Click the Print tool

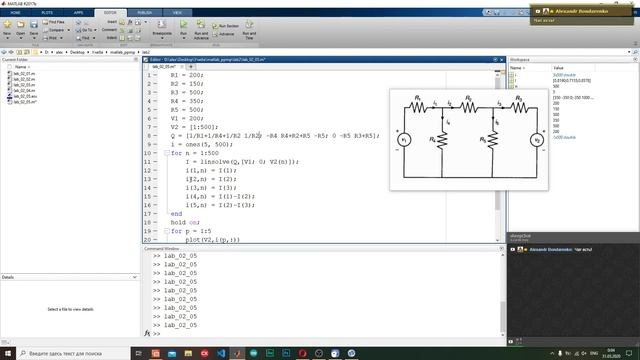coord(50,38)
